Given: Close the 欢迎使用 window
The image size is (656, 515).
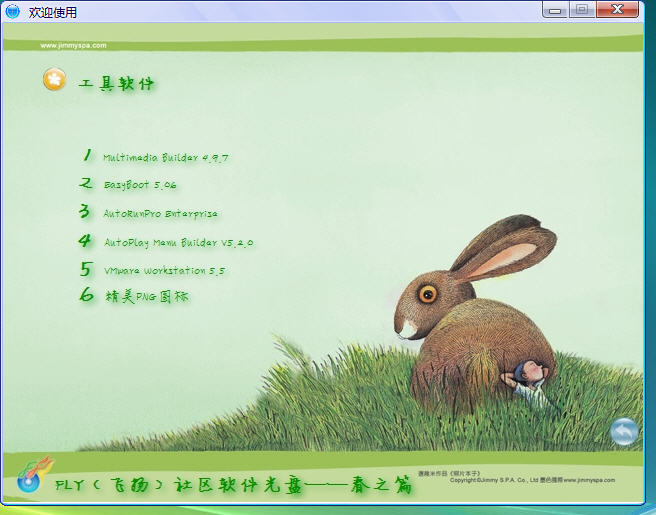Looking at the screenshot, I should (618, 10).
